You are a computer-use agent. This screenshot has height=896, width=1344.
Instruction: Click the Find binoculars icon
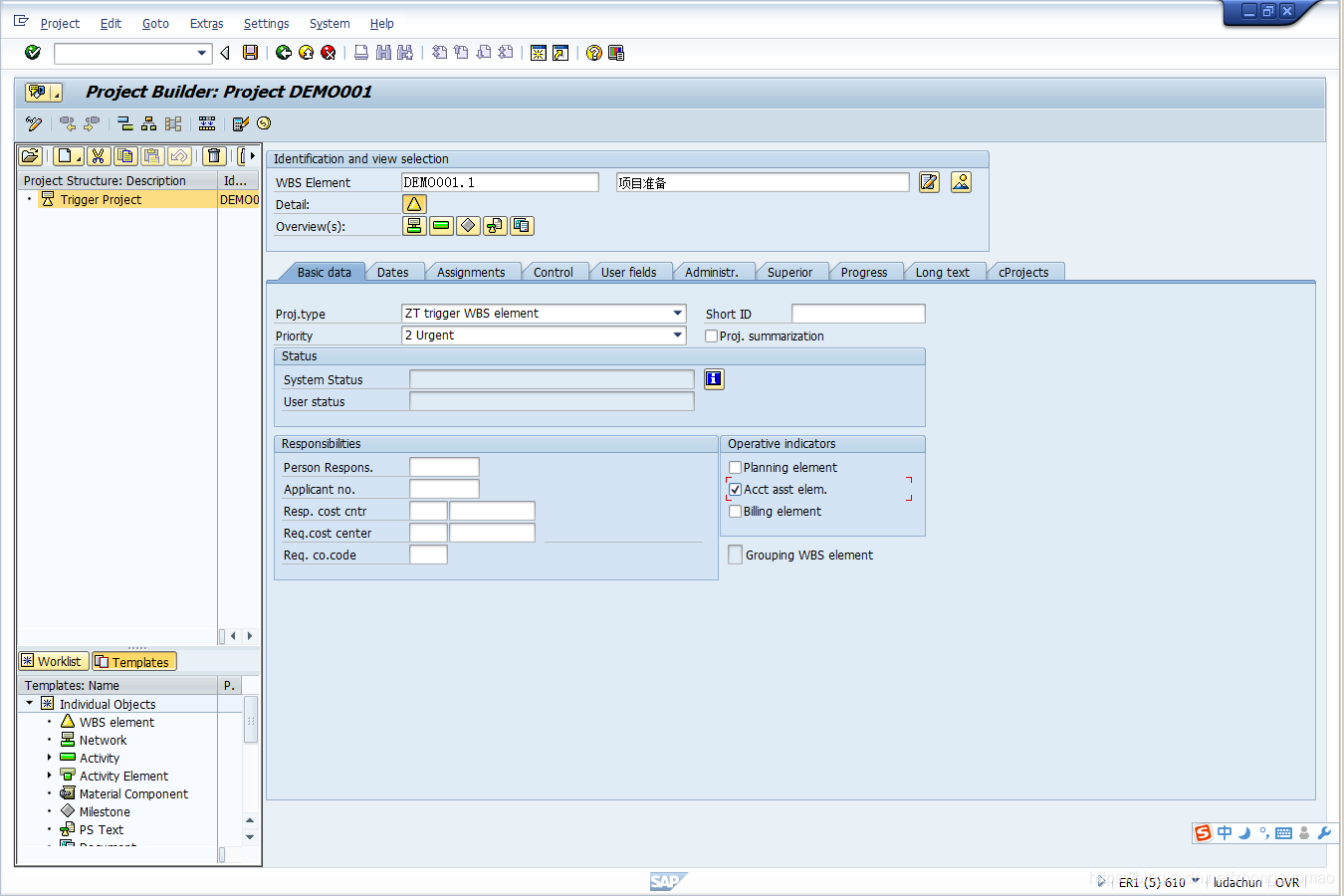(x=383, y=53)
